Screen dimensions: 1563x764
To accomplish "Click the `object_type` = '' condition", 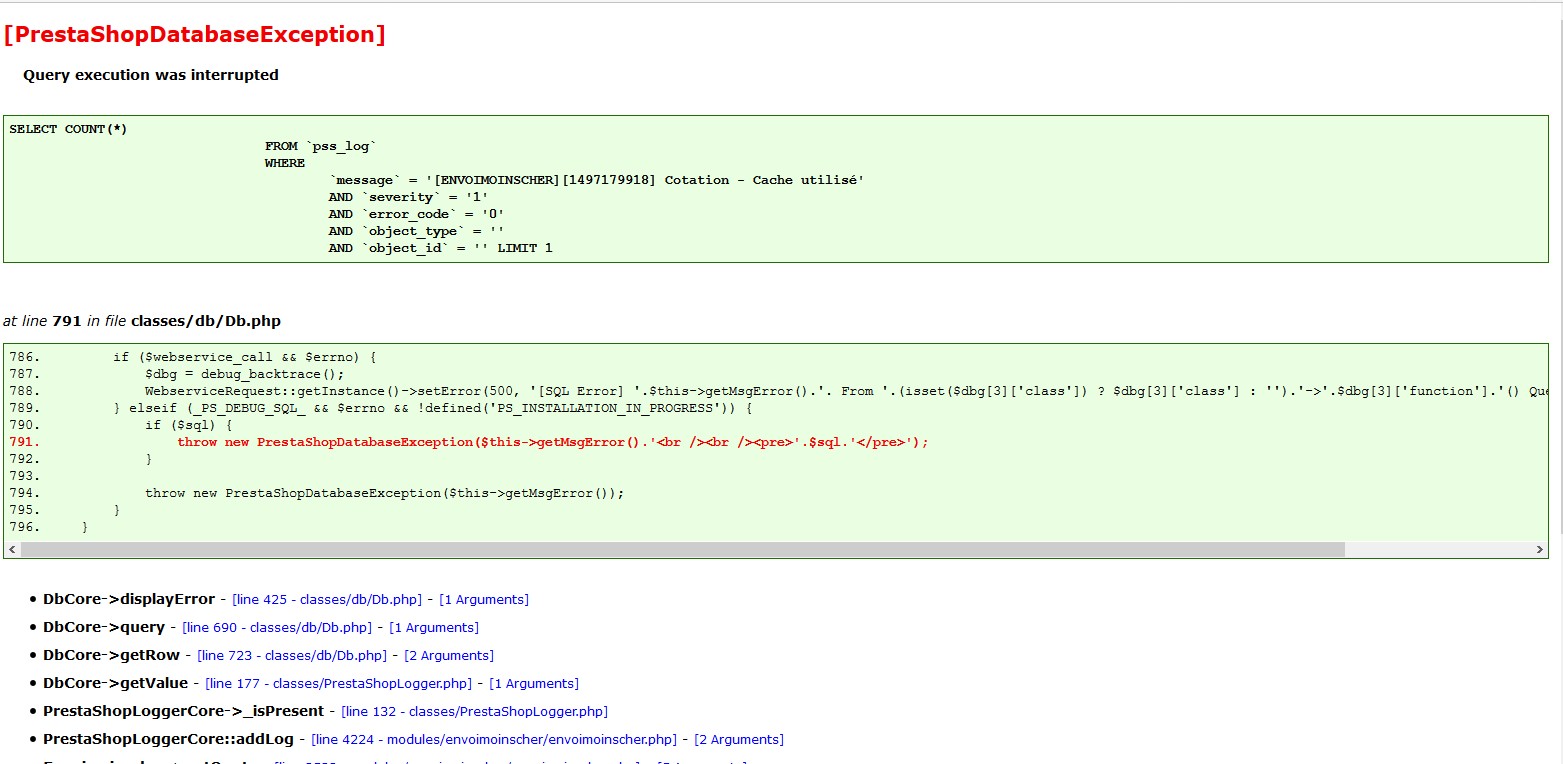I will [416, 231].
